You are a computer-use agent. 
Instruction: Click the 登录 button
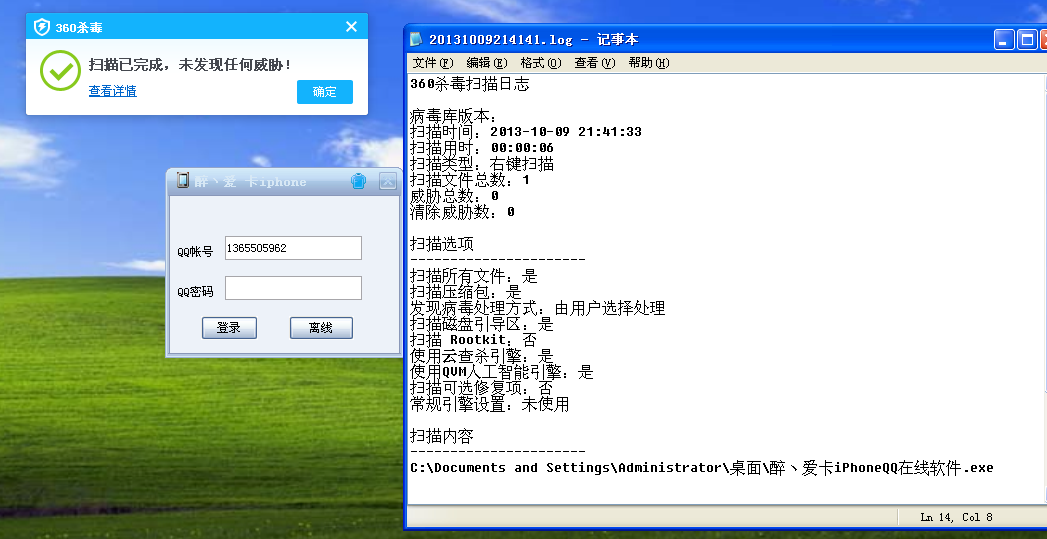coord(229,328)
